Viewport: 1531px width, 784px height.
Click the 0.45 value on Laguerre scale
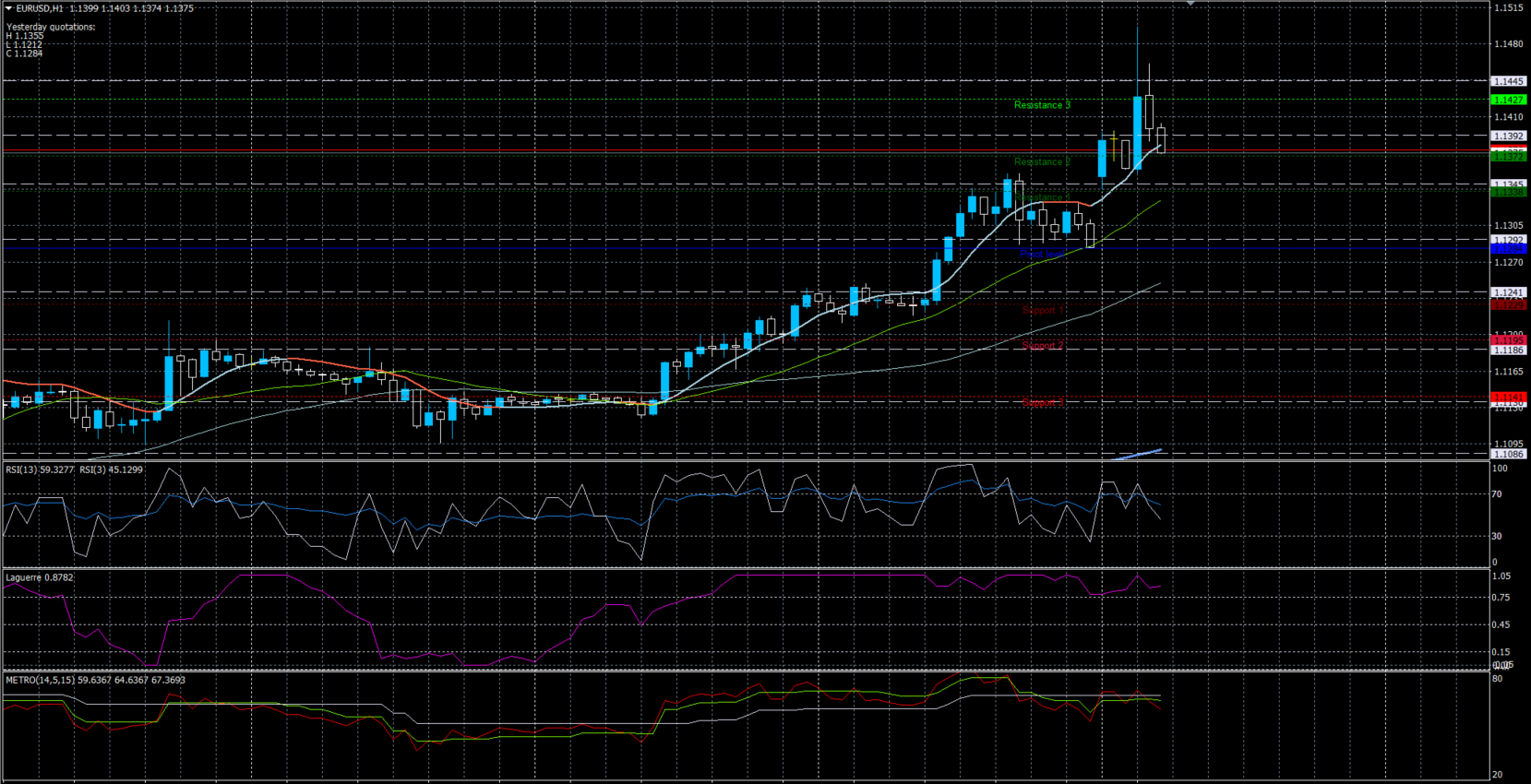coord(1501,624)
